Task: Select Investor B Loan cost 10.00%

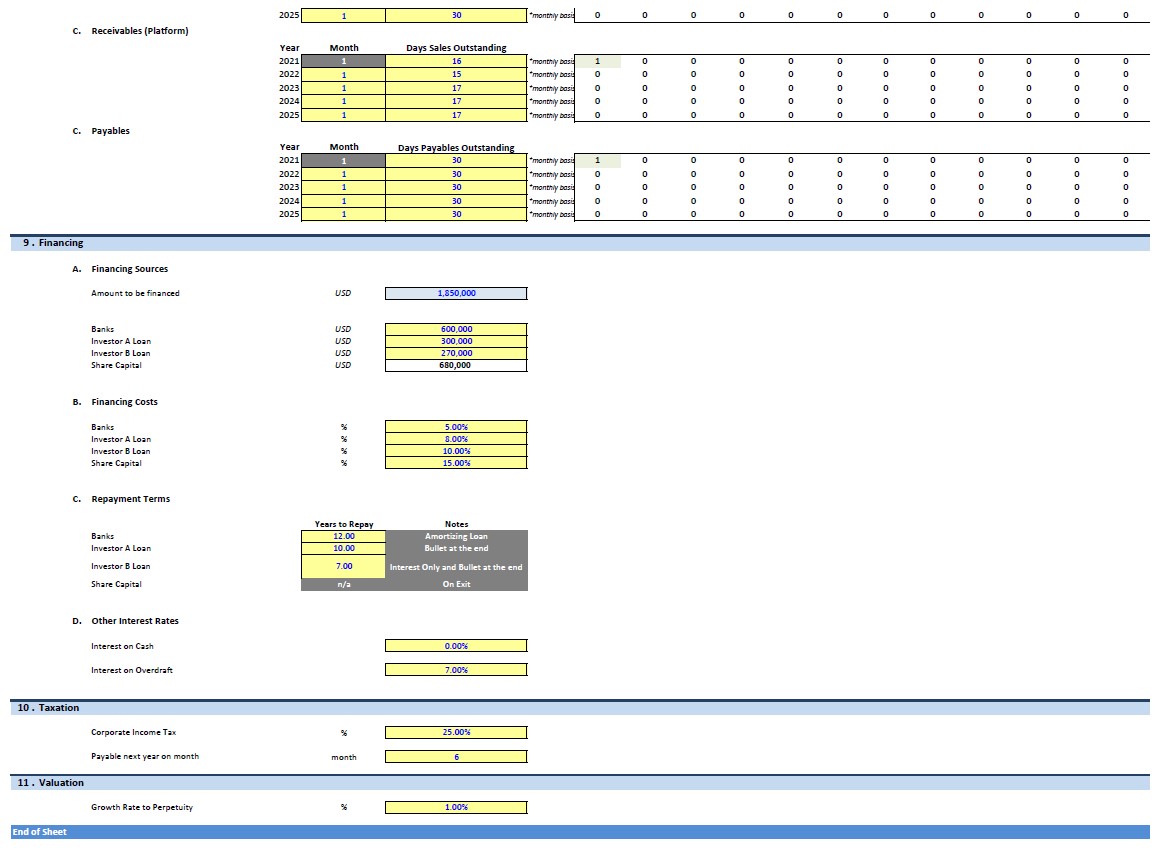Action: click(456, 451)
